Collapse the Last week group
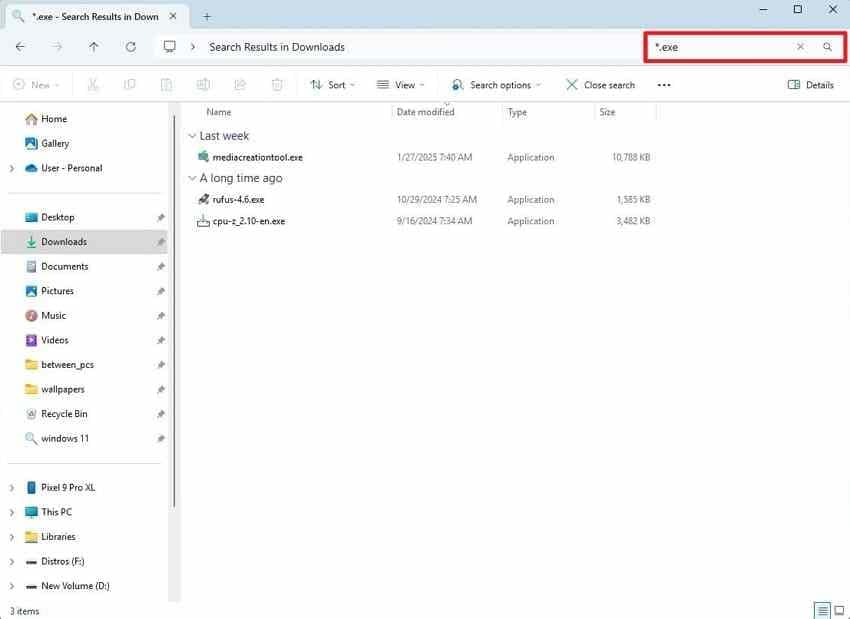Image resolution: width=850 pixels, height=619 pixels. pos(192,136)
